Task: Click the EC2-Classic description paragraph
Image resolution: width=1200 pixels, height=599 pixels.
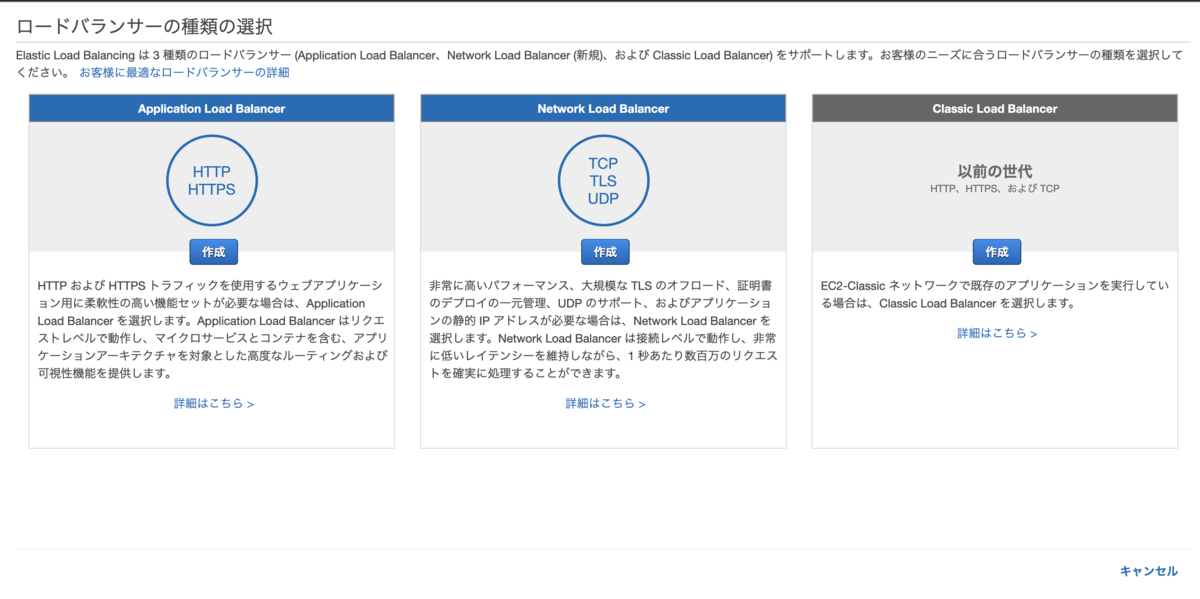Action: coord(994,295)
